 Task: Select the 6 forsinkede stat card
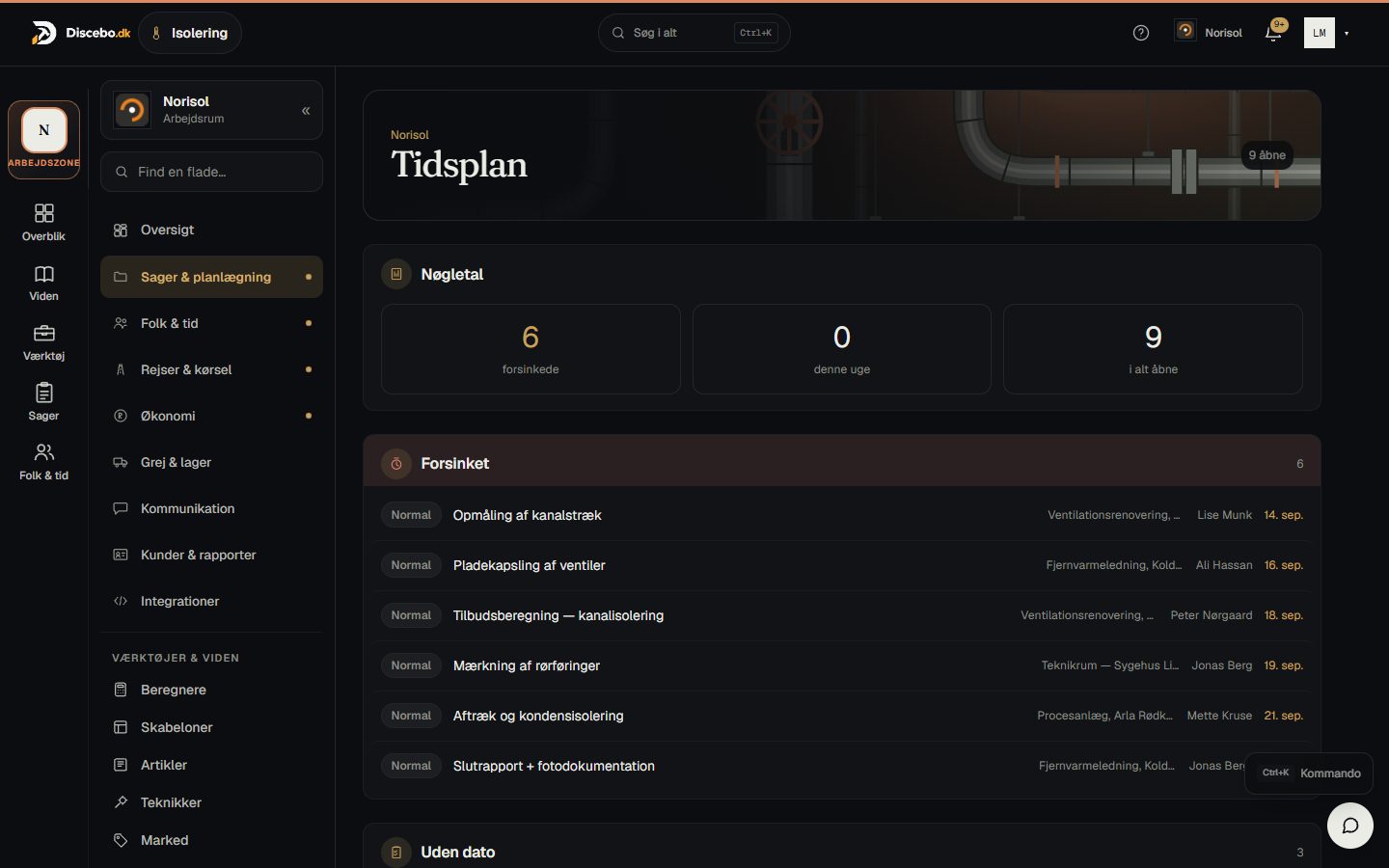pos(531,349)
